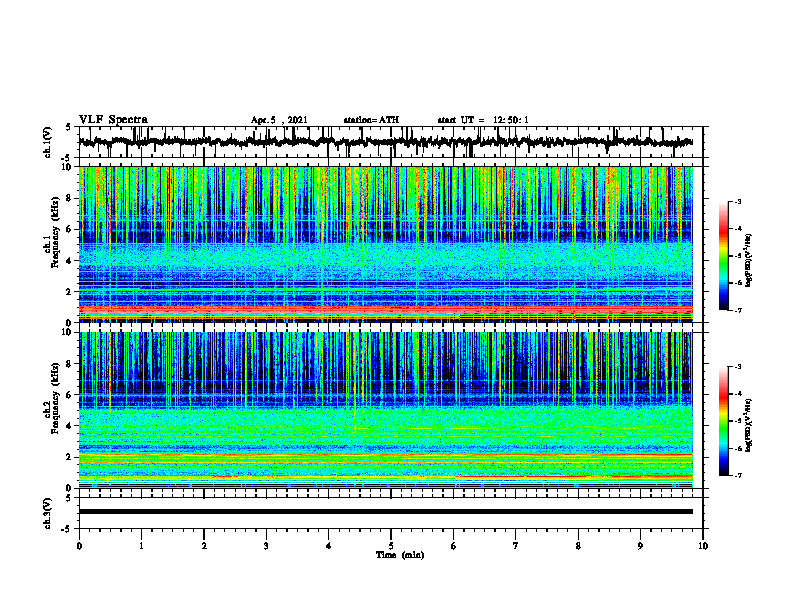Click the bottom time-axis tick label "10"
The image size is (792, 612).
[x=703, y=546]
